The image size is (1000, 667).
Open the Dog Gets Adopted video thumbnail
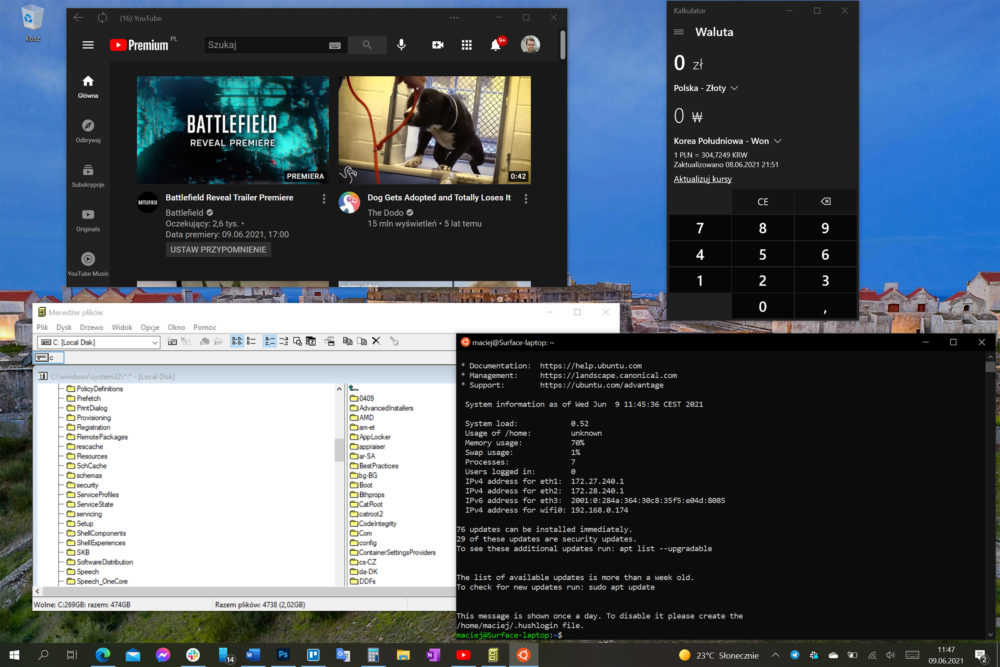click(x=434, y=130)
